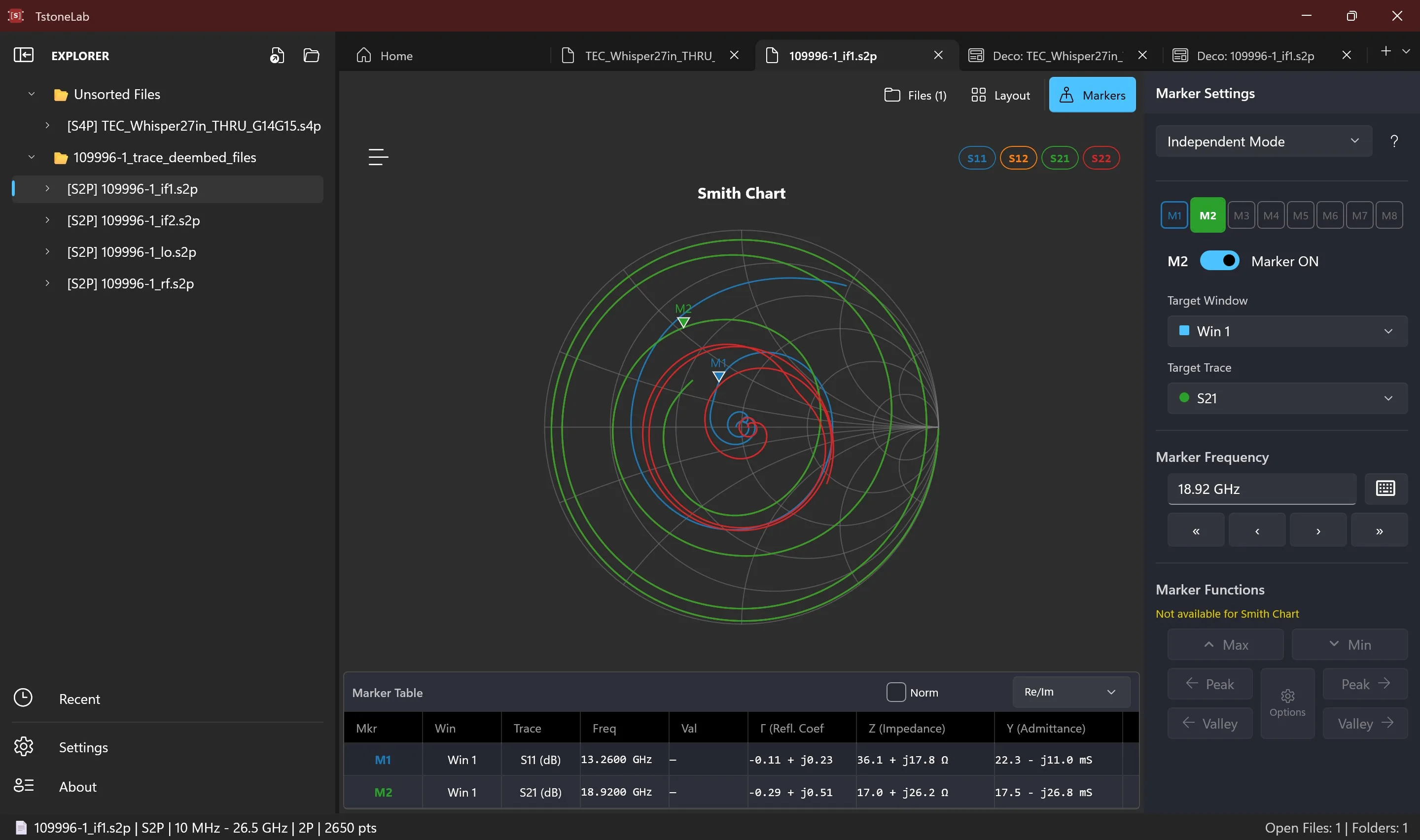Screen dimensions: 1420x840
Task: Click the plus icon to add new tab
Action: point(1385,51)
